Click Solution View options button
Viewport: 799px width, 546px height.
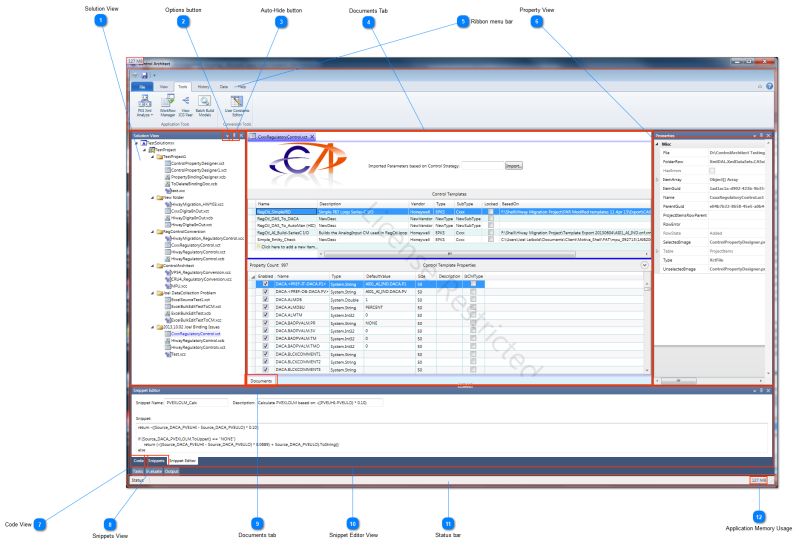coord(227,136)
